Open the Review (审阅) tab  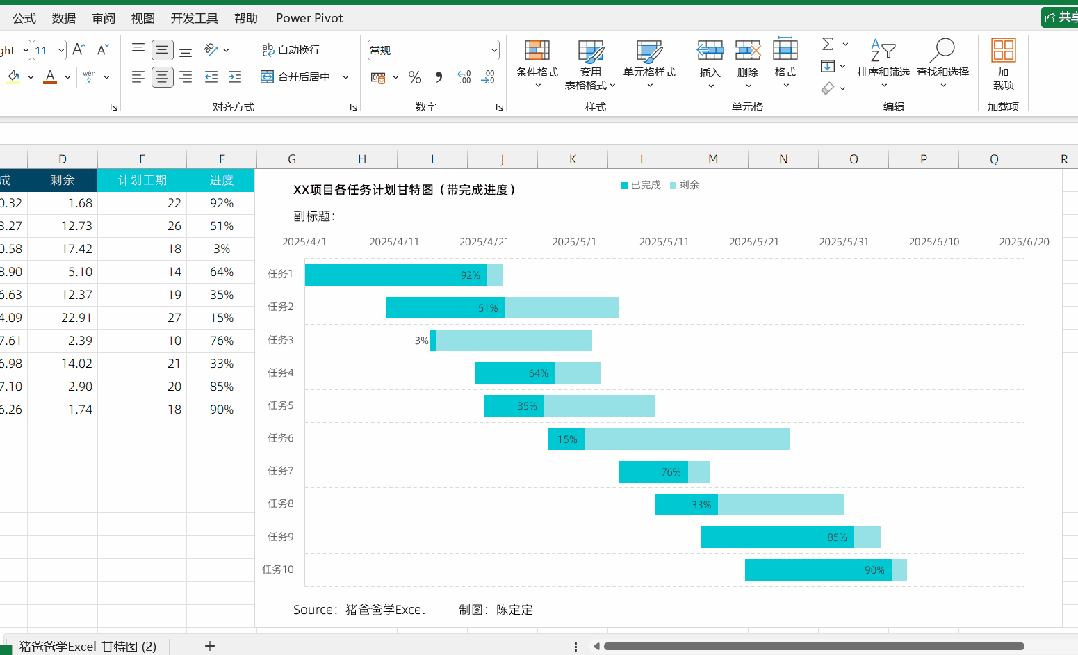click(x=104, y=18)
